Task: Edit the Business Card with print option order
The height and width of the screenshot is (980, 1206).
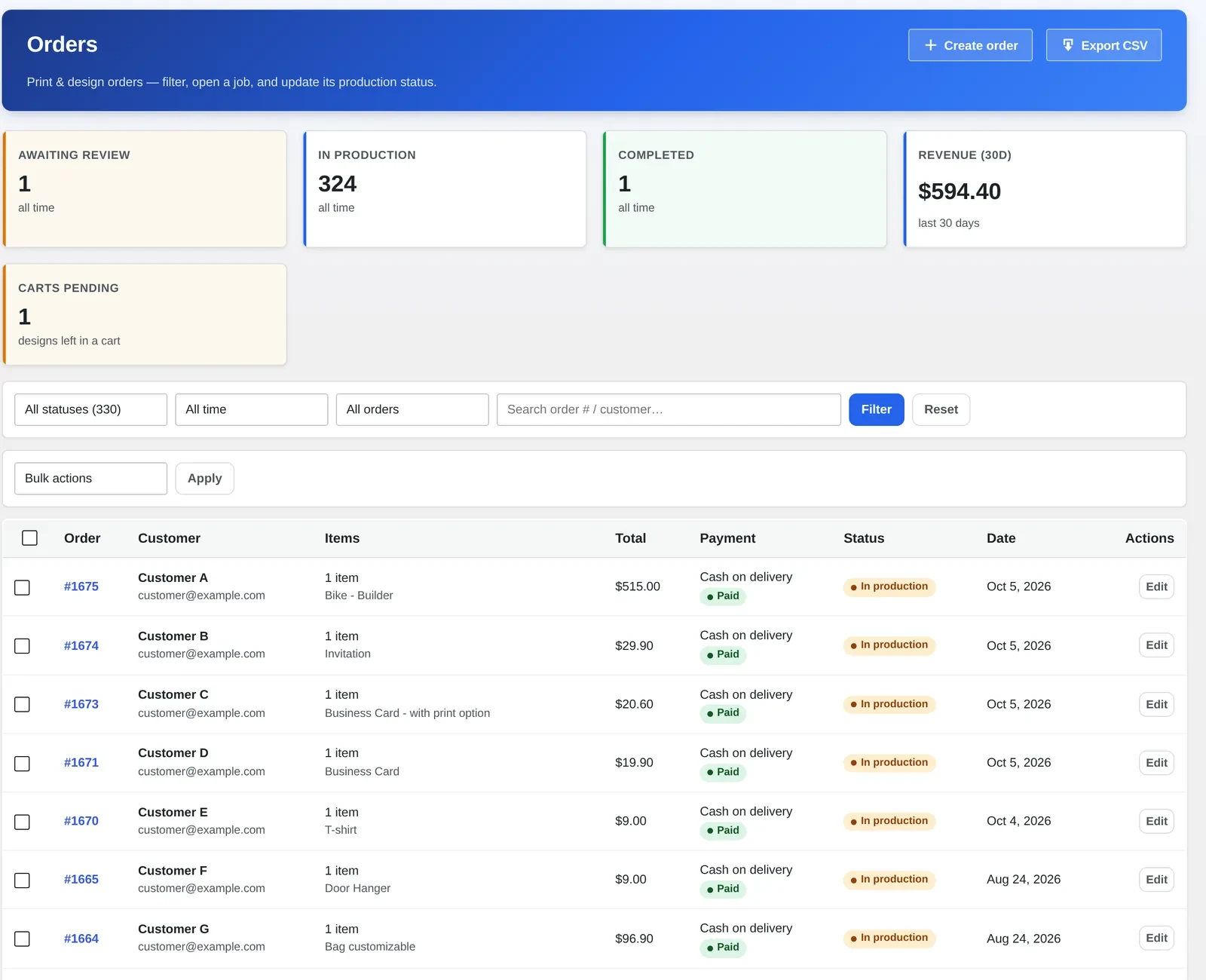Action: (1156, 704)
